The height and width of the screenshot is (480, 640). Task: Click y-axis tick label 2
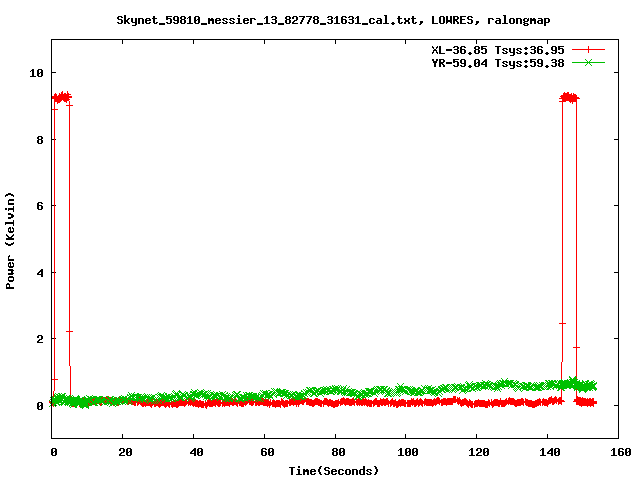point(40,339)
